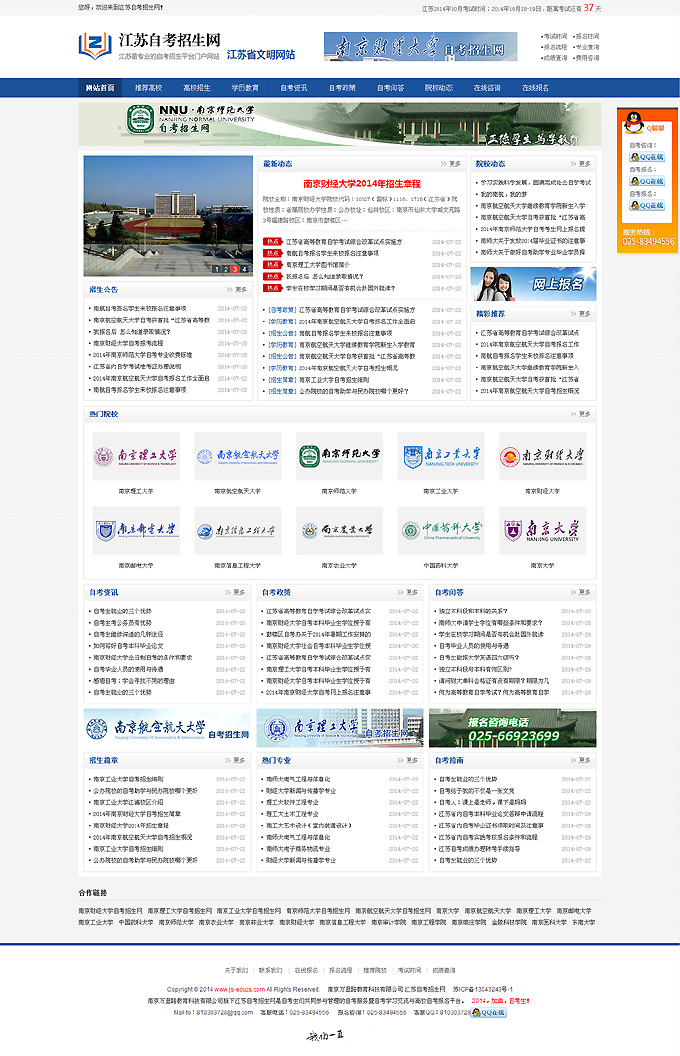The height and width of the screenshot is (1056, 680).
Task: Click the 报名咨询电话 025-66923699 banner
Action: [512, 728]
